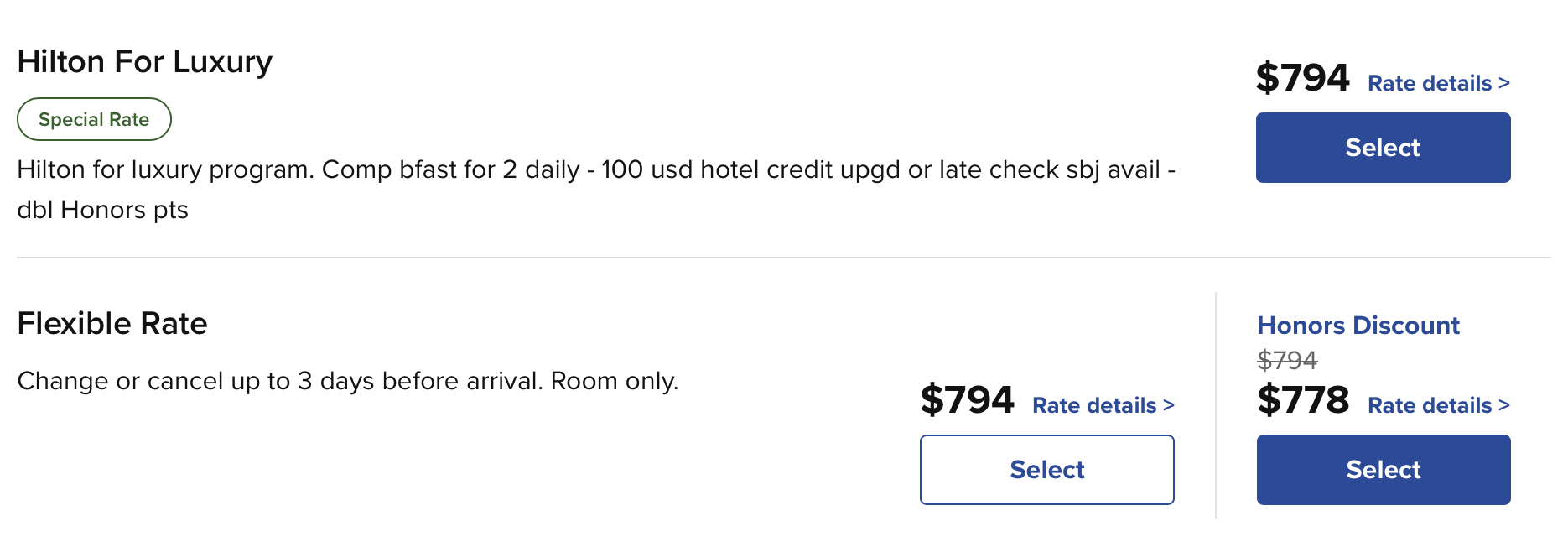Click the Honors Discount label

click(x=1358, y=326)
